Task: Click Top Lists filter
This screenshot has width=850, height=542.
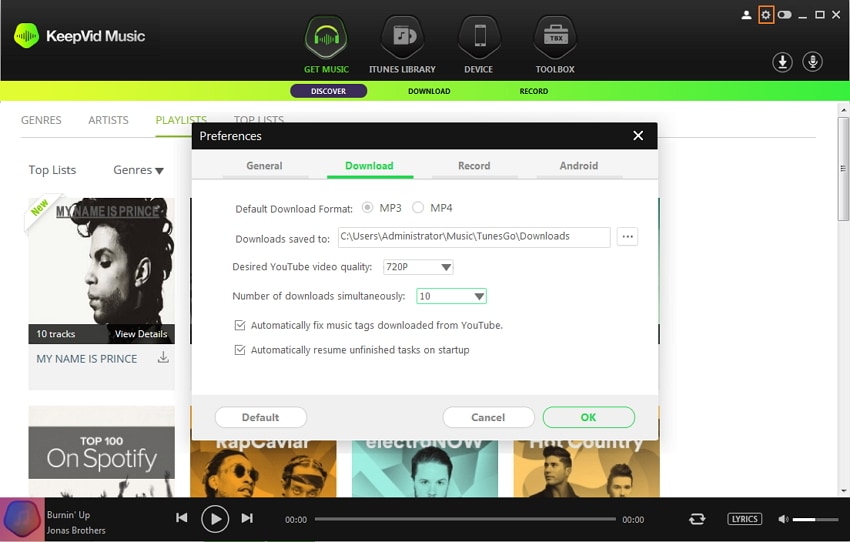Action: 52,170
